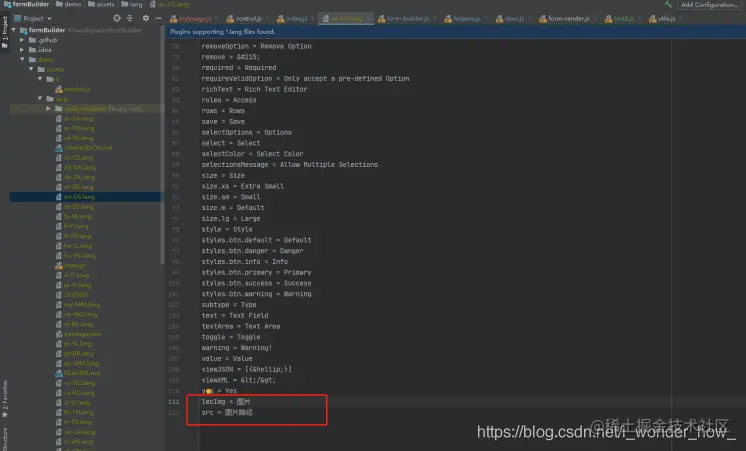The width and height of the screenshot is (746, 451).
Task: Toggle the 1: Project side tool window
Action: coord(5,32)
